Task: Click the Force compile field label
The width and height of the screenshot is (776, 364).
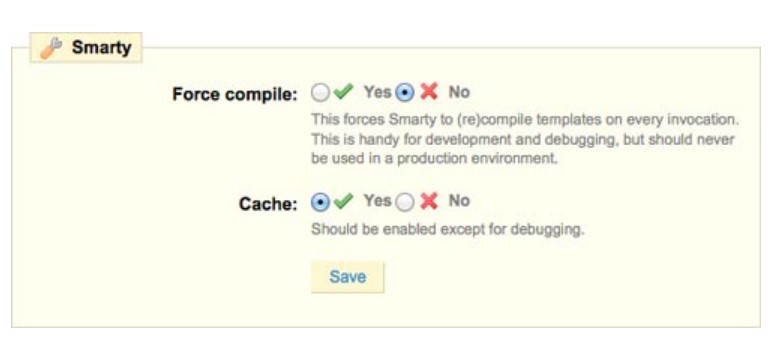Action: (x=235, y=94)
